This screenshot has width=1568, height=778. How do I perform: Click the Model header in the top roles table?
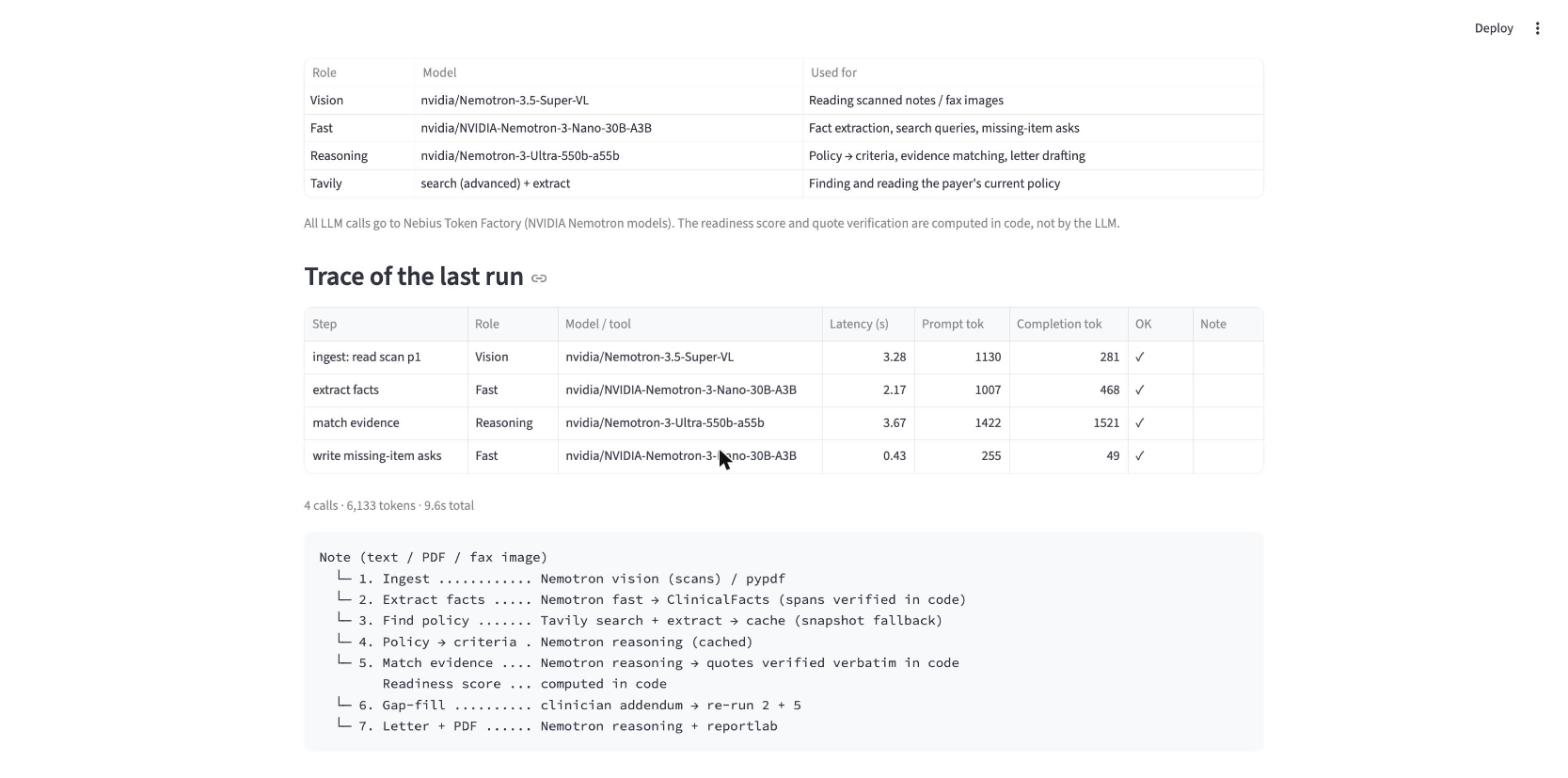coord(608,73)
